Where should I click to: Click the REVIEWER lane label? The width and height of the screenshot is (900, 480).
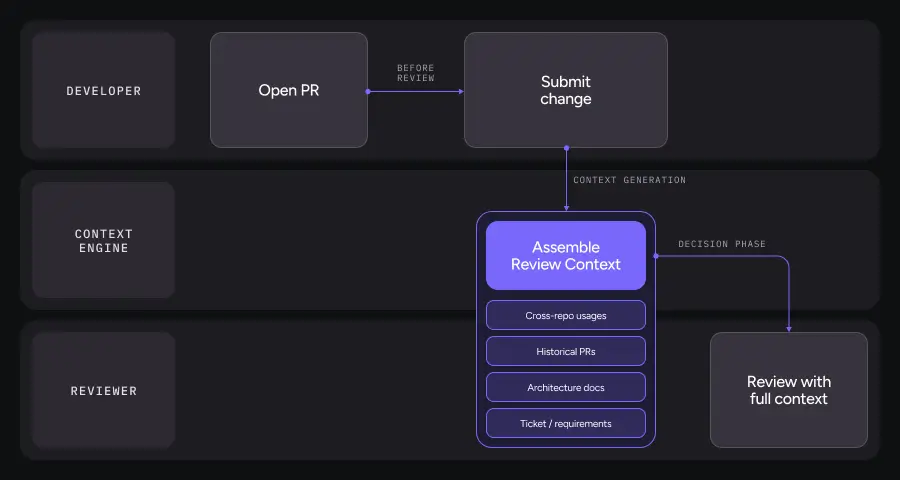(x=103, y=390)
